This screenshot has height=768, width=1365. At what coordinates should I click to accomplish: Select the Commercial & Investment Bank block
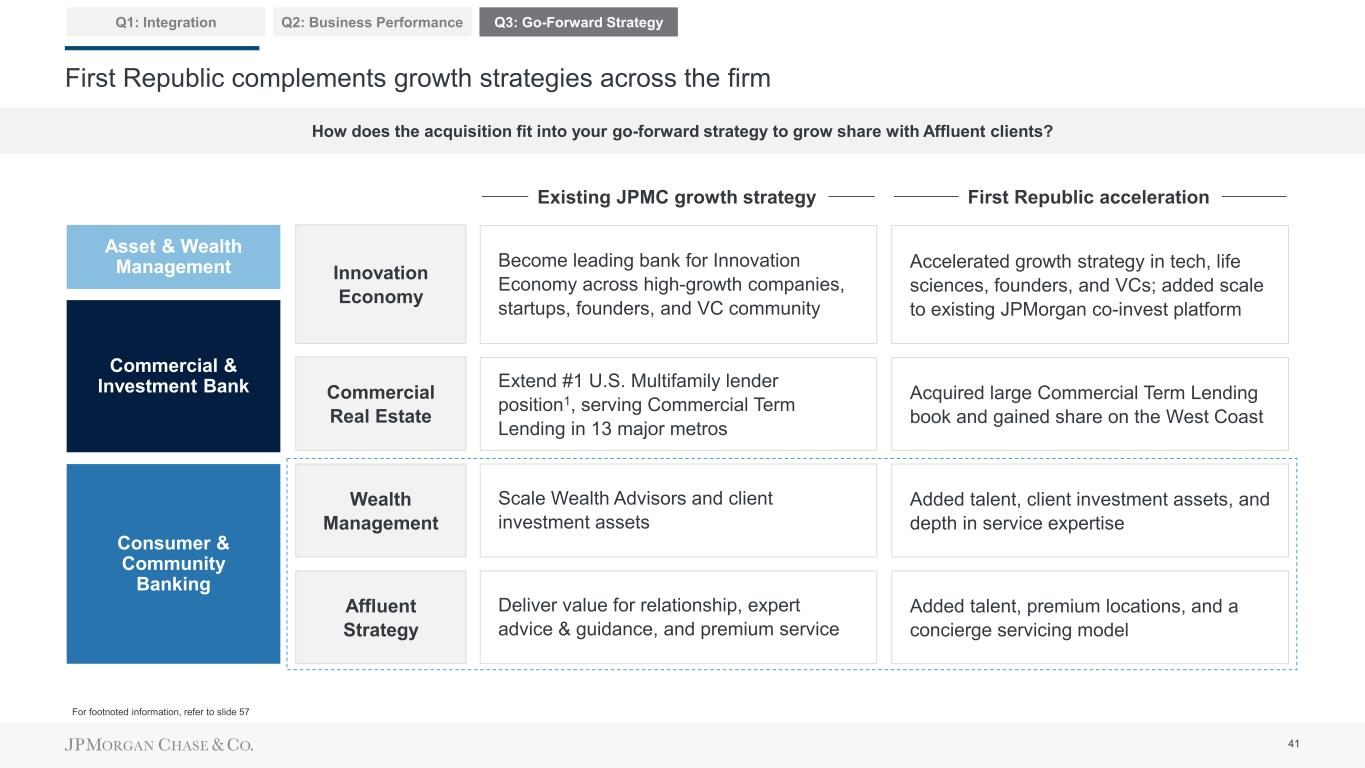click(173, 376)
